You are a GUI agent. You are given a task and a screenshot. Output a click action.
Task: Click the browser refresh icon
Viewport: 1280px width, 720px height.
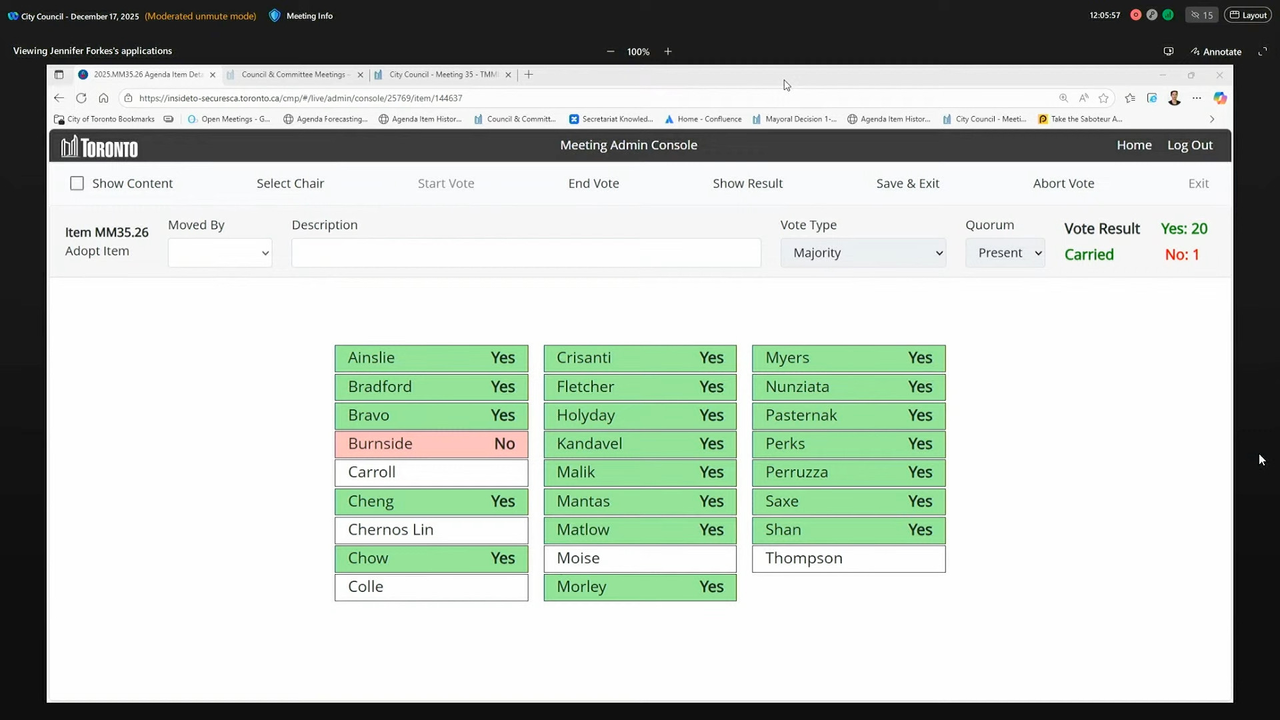click(81, 98)
